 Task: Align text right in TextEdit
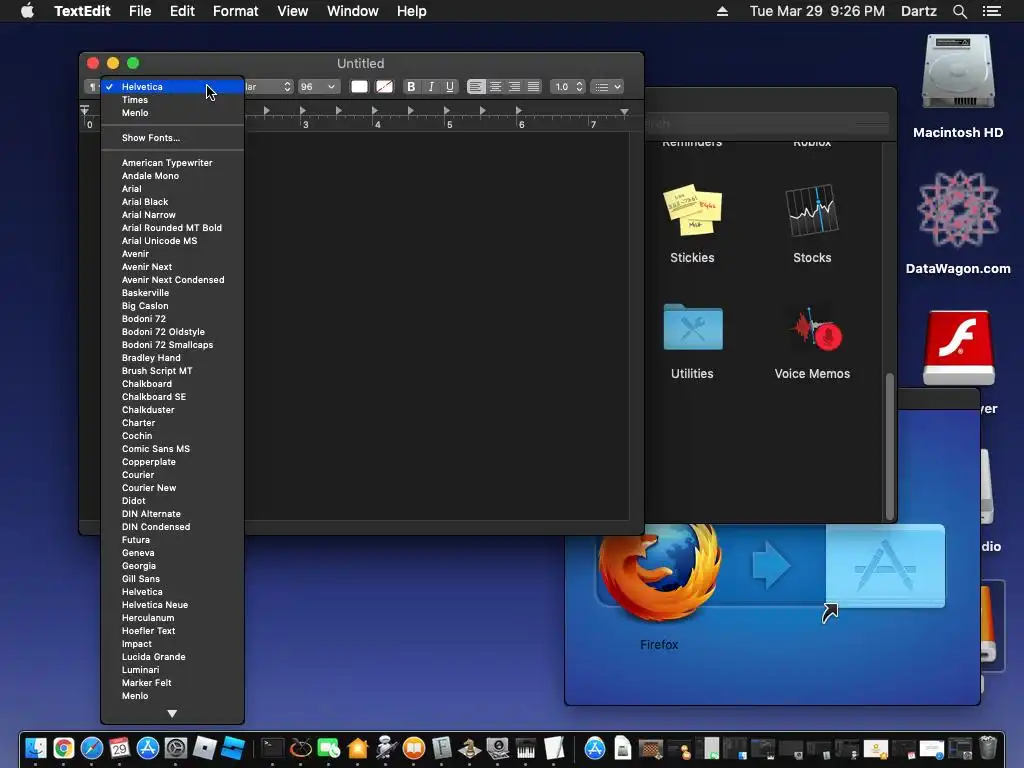(515, 86)
